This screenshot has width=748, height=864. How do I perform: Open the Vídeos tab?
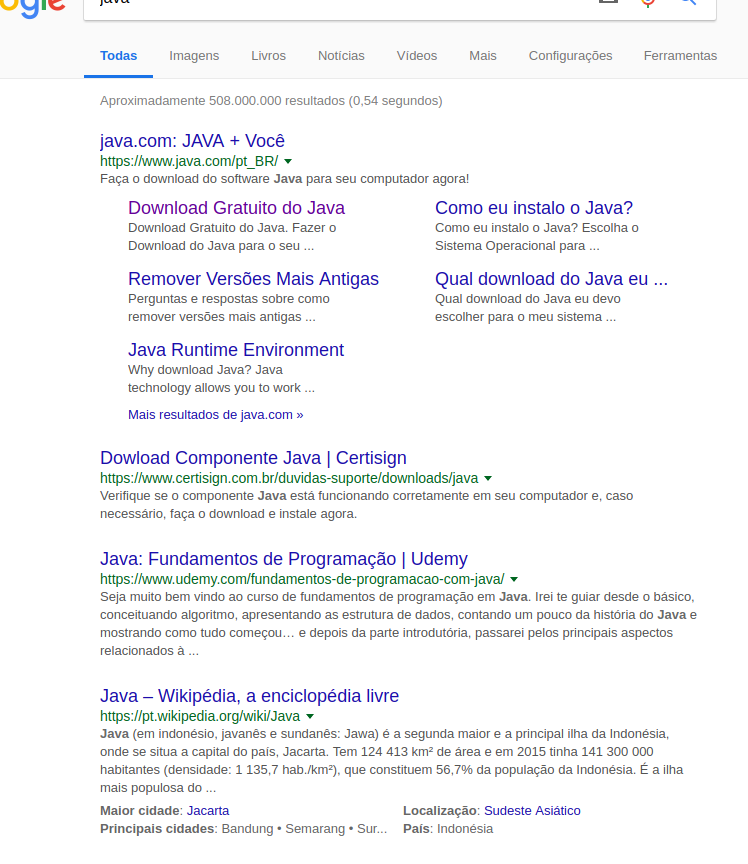(417, 56)
